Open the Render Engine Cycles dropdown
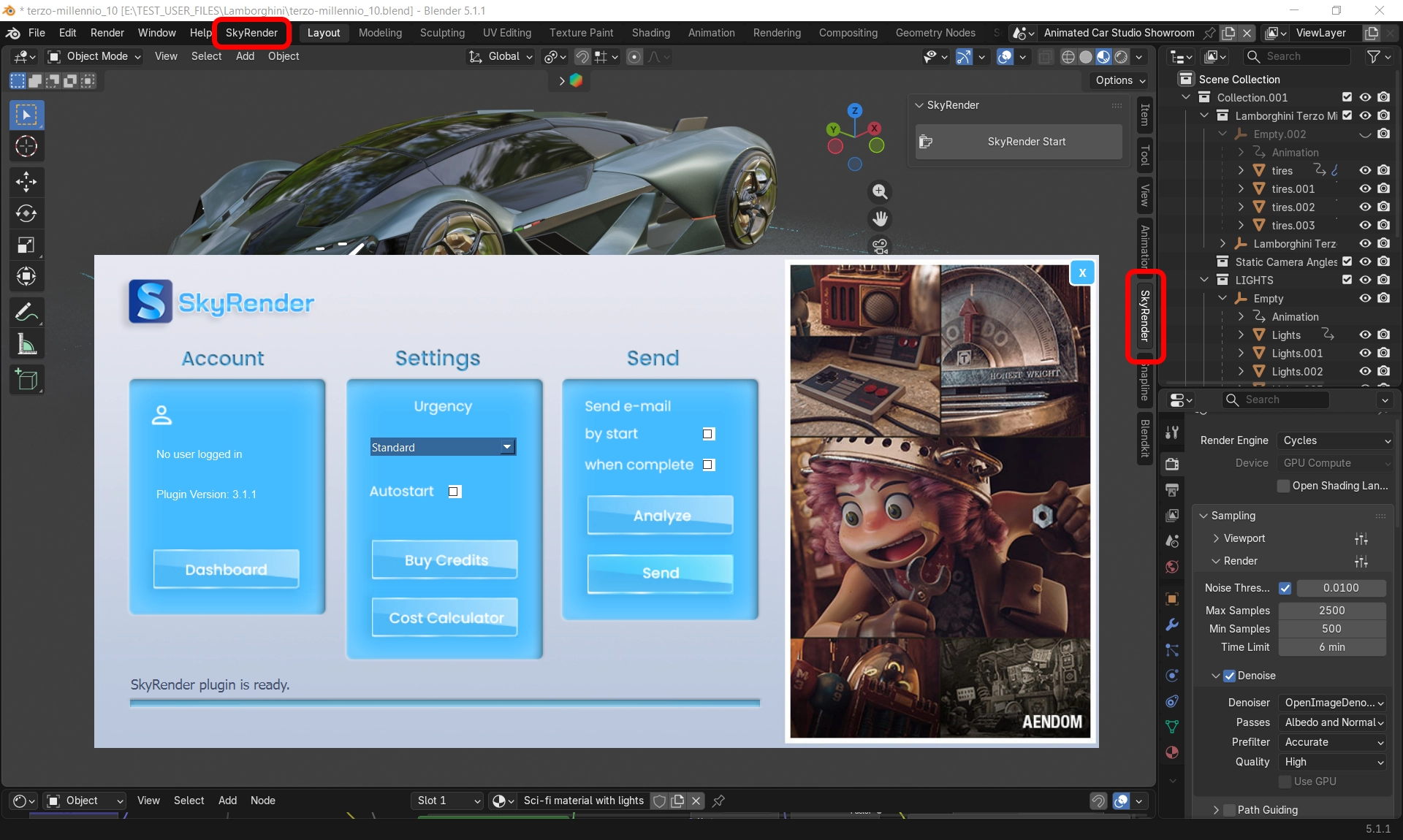 click(1336, 440)
